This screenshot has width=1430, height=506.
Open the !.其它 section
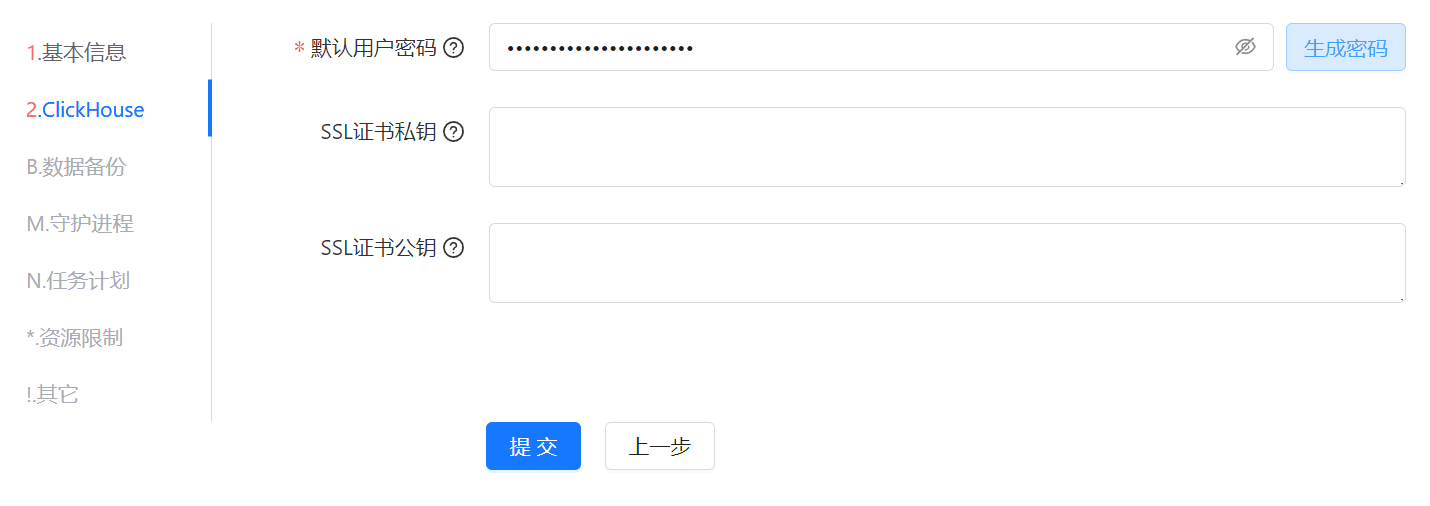53,394
